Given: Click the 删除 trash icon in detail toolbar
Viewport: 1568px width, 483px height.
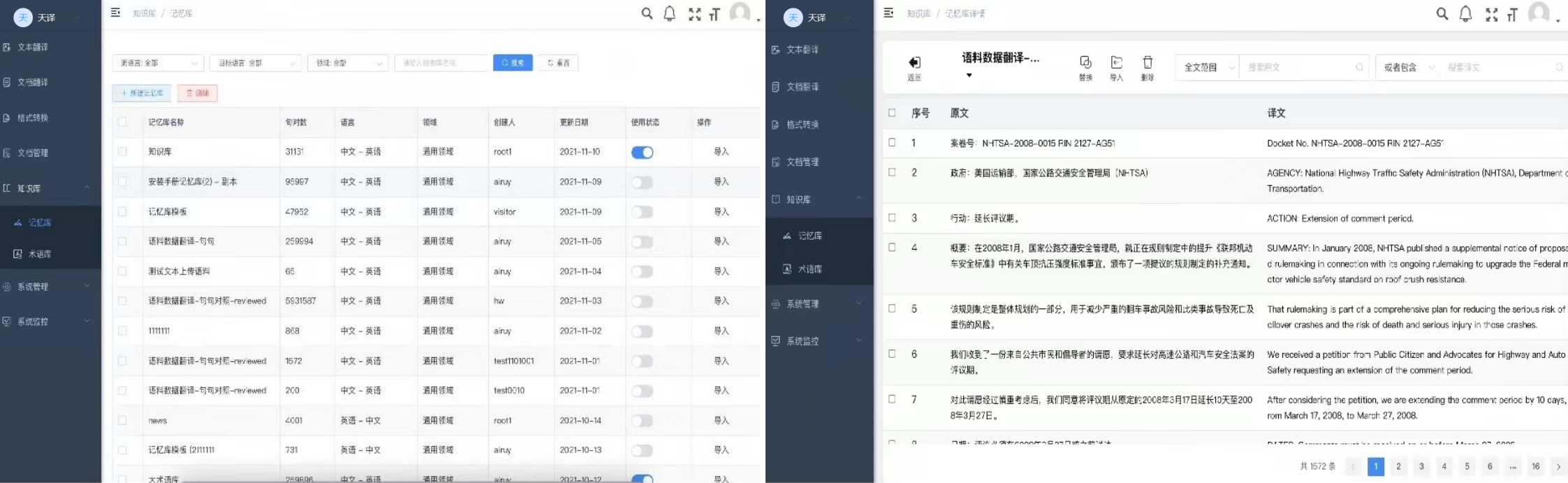Looking at the screenshot, I should [x=1147, y=62].
